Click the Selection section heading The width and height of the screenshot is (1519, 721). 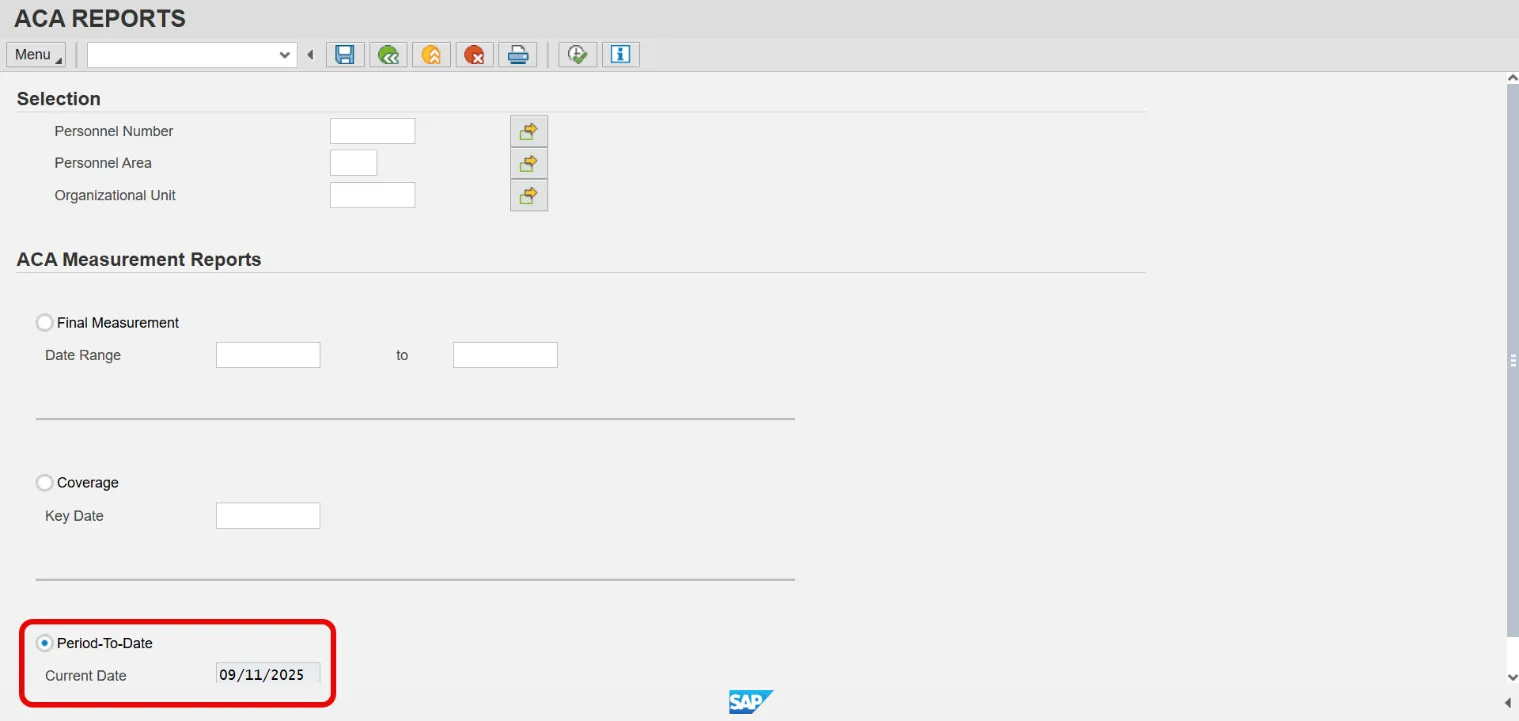tap(59, 98)
